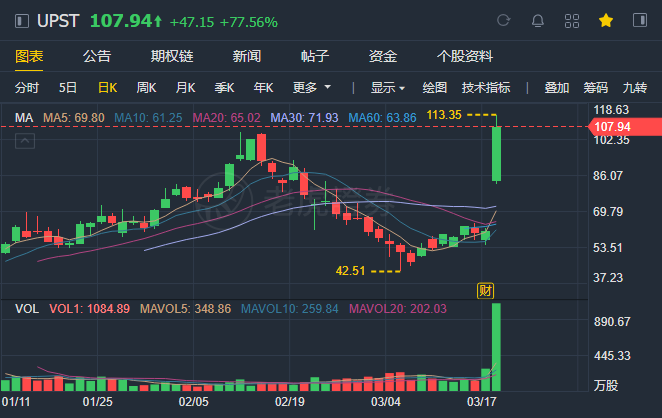Viewport: 662px width, 418px height.
Task: Toggle the 九转 indicator
Action: click(x=635, y=88)
